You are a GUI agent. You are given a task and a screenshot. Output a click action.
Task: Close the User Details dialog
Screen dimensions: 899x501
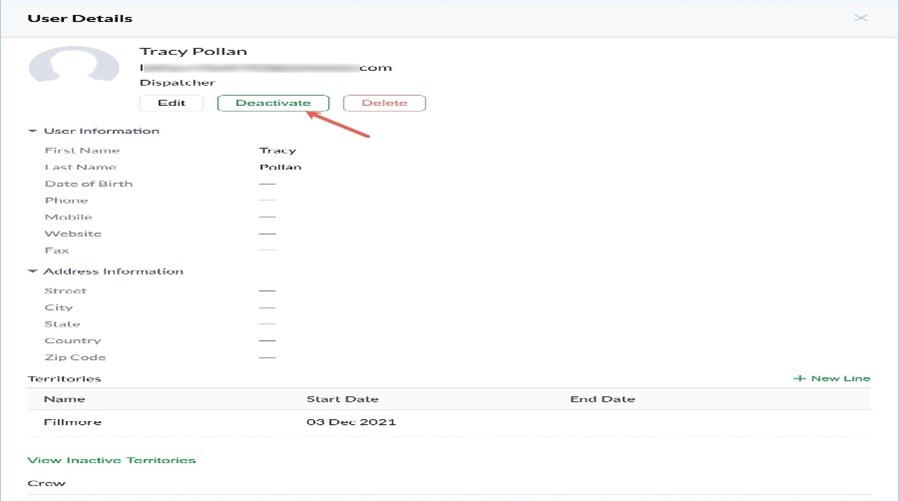[x=860, y=18]
